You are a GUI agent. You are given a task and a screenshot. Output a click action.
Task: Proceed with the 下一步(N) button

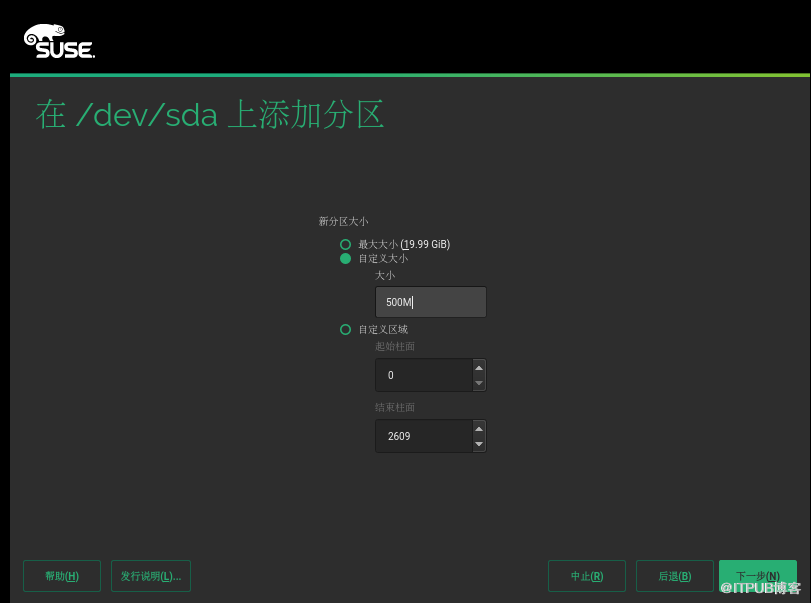757,575
